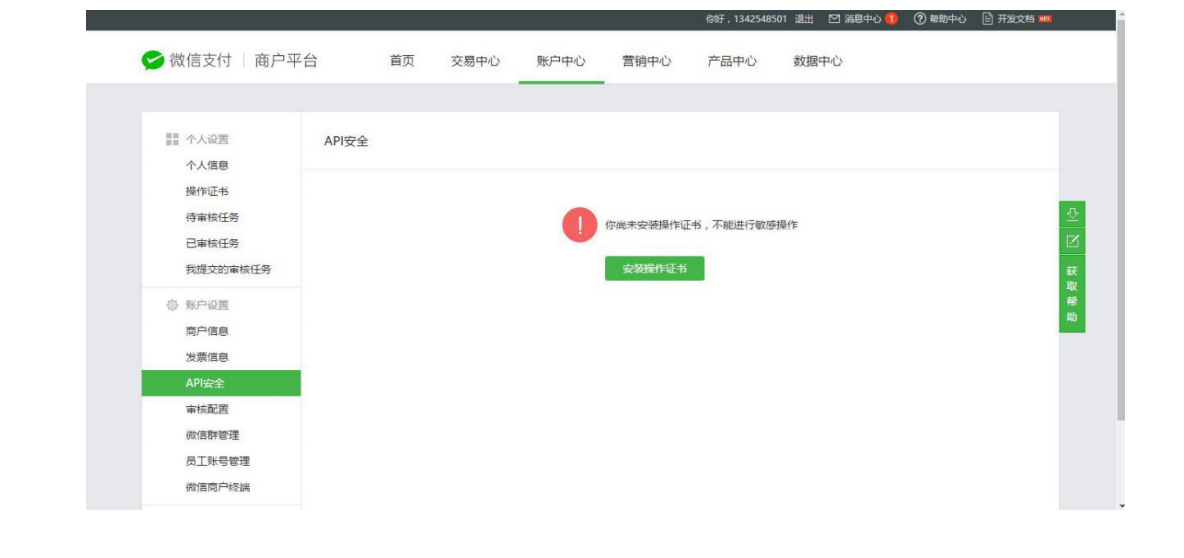1184x558 pixels.
Task: Click the red exclamation warning icon
Action: click(579, 225)
